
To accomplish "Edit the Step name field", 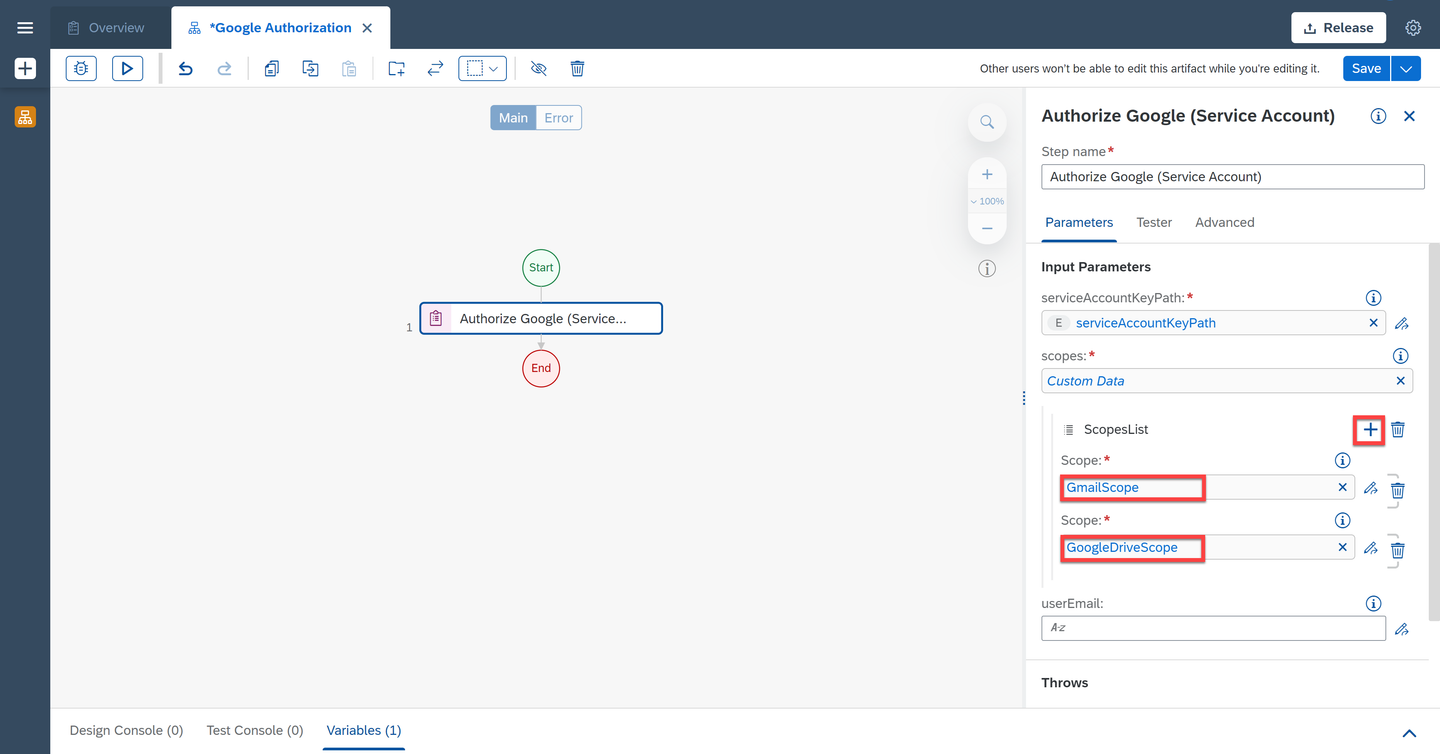I will [1233, 177].
